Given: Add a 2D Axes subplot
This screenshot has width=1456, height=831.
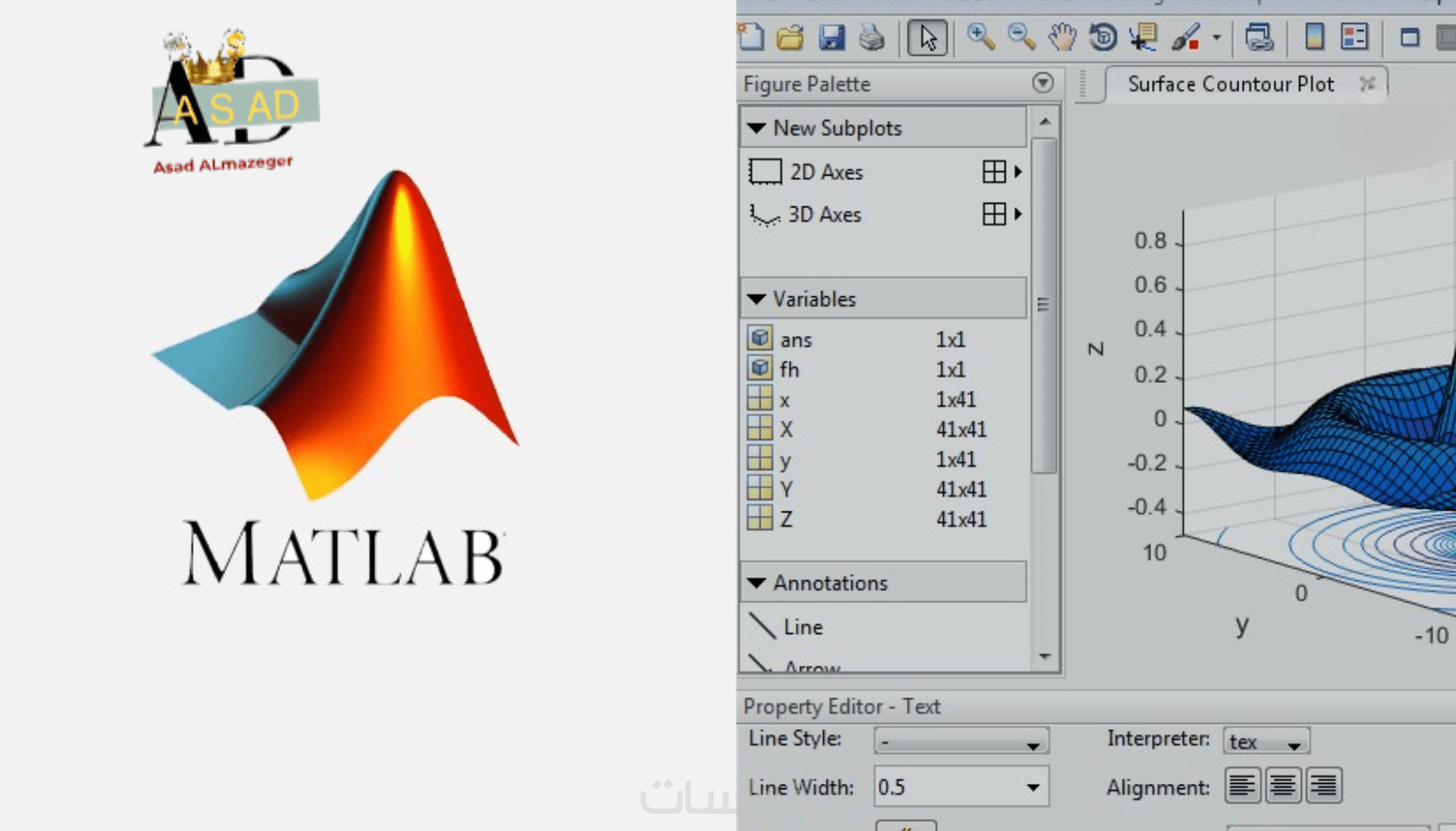Looking at the screenshot, I should [806, 171].
